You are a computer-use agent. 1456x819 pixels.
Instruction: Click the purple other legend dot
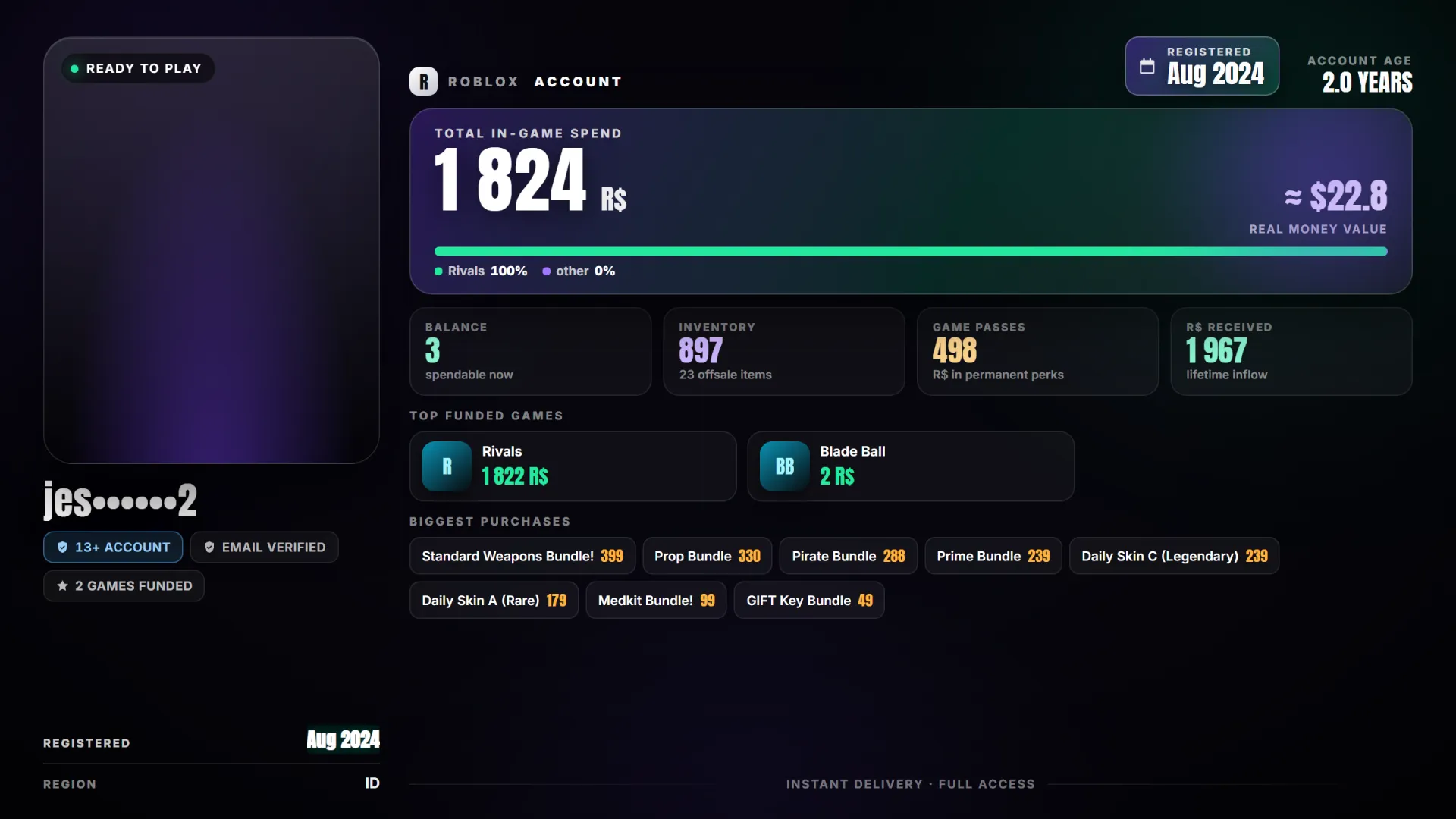click(x=546, y=271)
